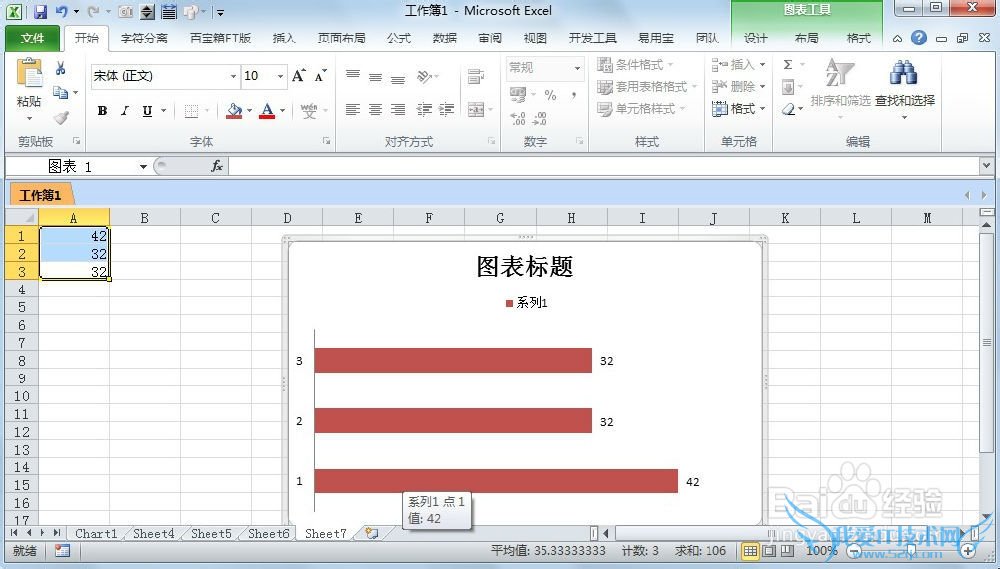The image size is (1000, 569).
Task: Click the Undo arrow icon
Action: point(62,11)
